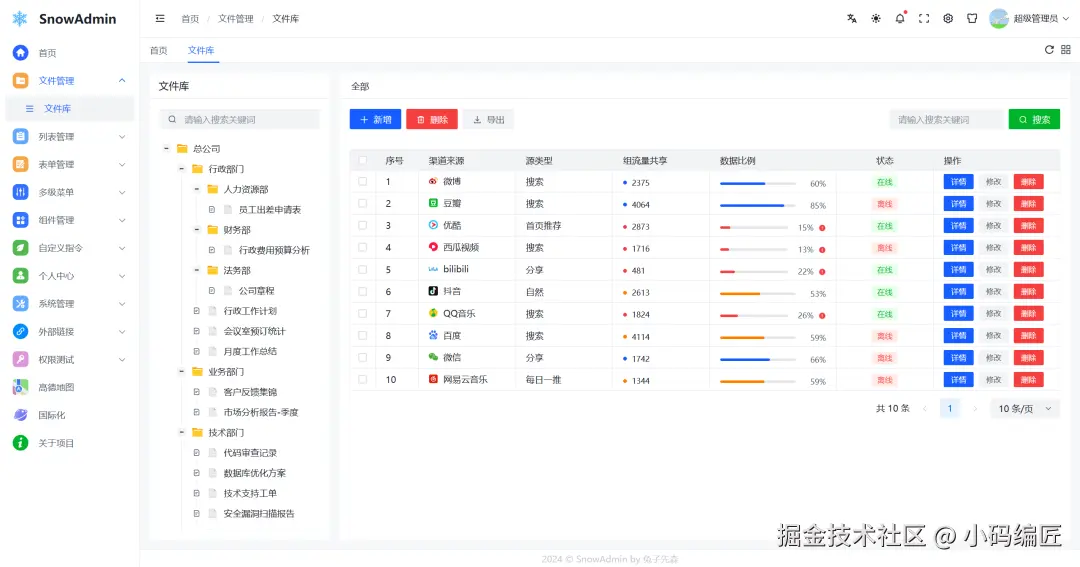The width and height of the screenshot is (1080, 567).
Task: Open the grid layout icon in tab bar
Action: [1066, 50]
